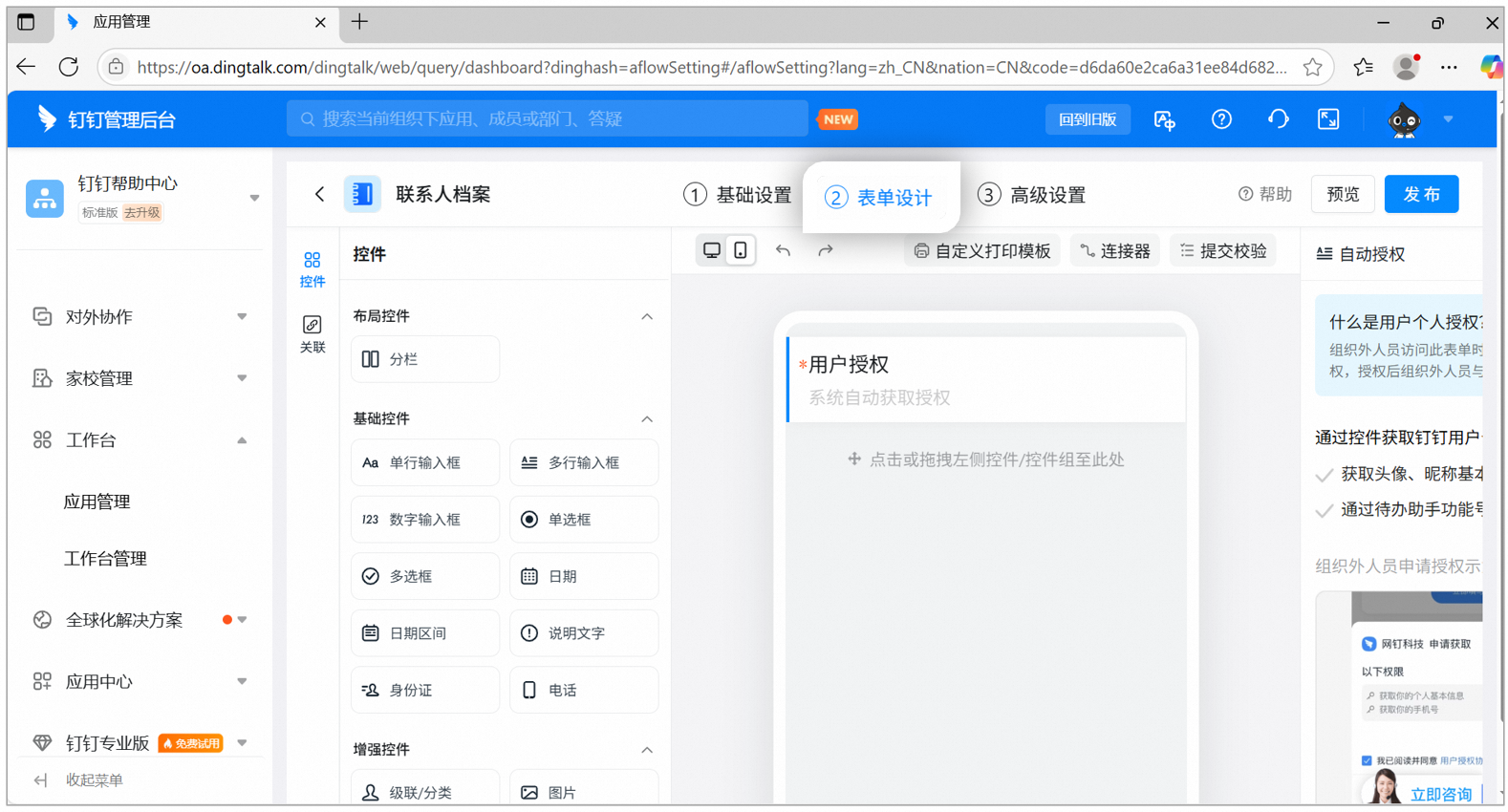Open 应用管理 in the sidebar
Viewport: 1508px width, 812px height.
tap(97, 502)
